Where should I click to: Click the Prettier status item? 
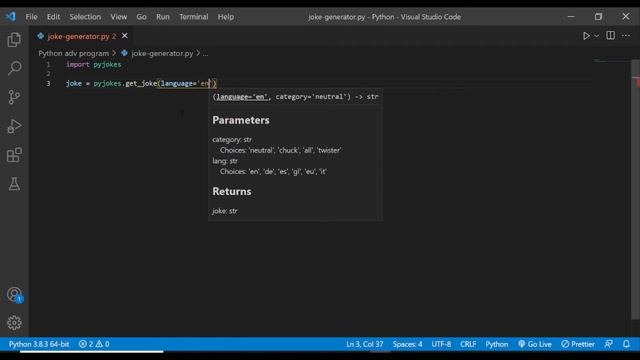(578, 344)
